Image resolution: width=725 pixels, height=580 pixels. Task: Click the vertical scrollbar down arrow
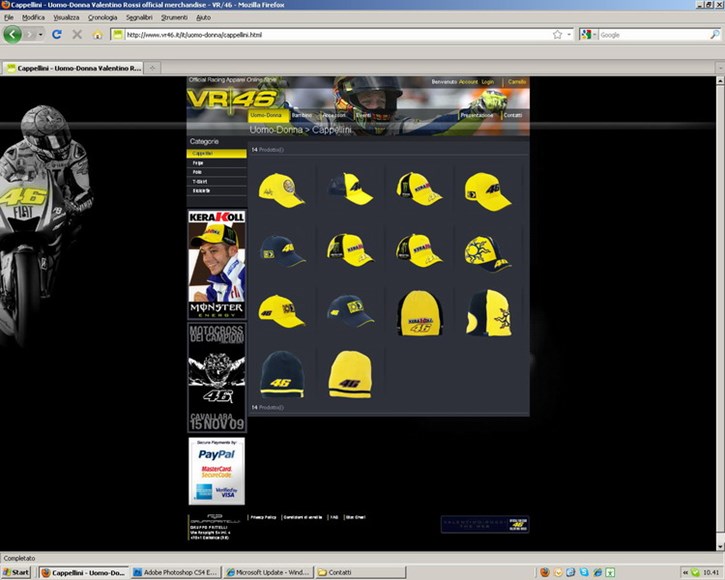[x=720, y=546]
